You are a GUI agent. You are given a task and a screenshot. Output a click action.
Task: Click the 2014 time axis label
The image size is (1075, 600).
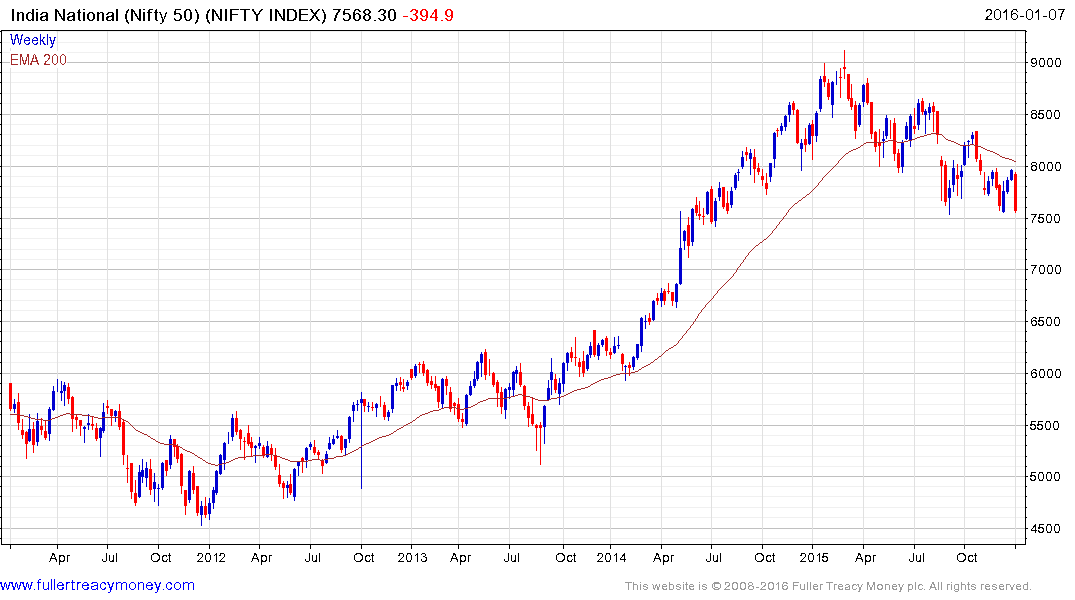[612, 557]
